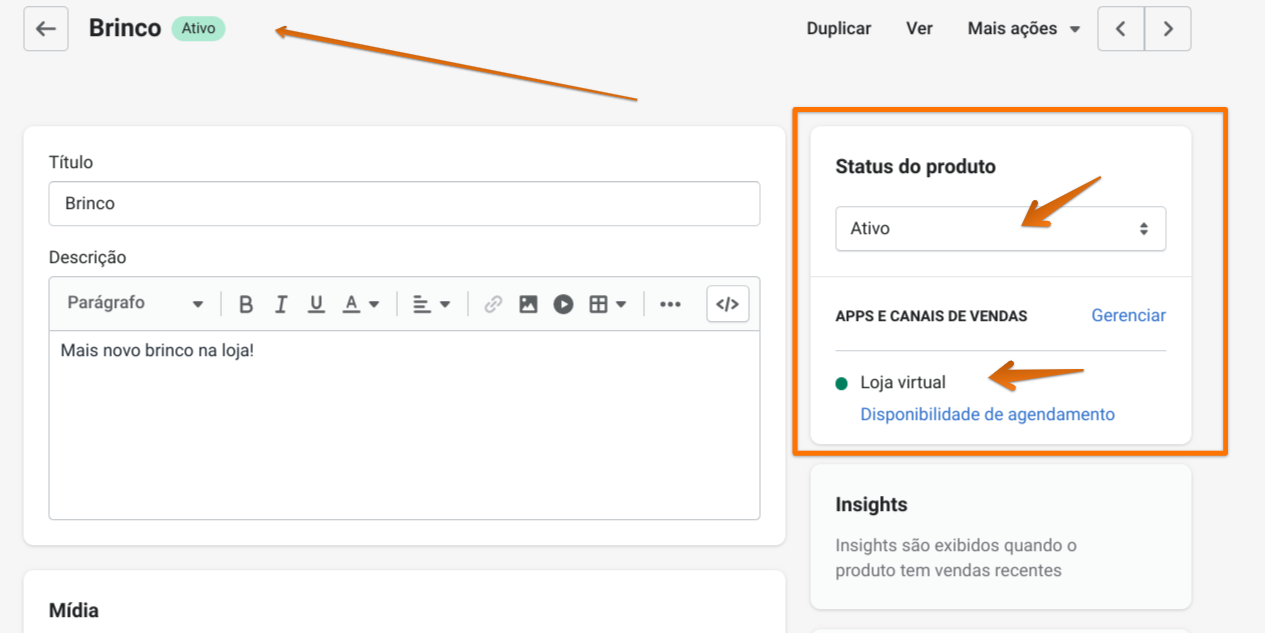Click the Título input field
Screen dimensions: 1265x633
(404, 204)
